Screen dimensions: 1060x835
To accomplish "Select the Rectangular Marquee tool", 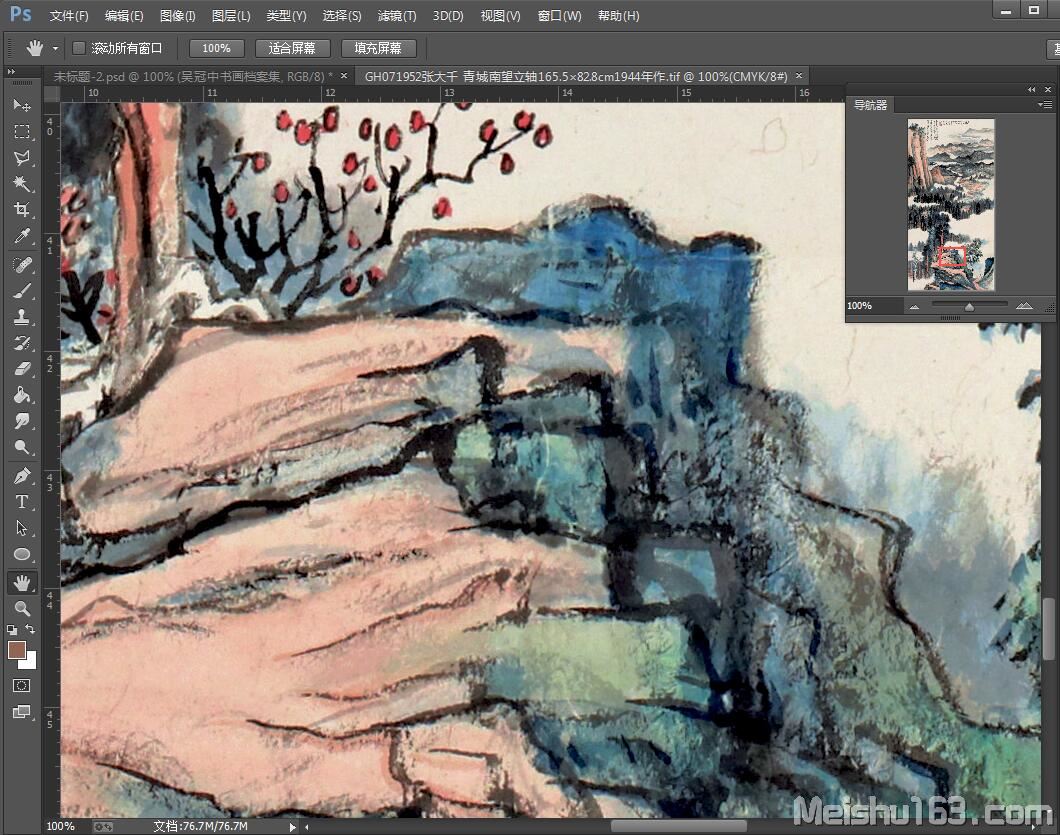I will (22, 131).
